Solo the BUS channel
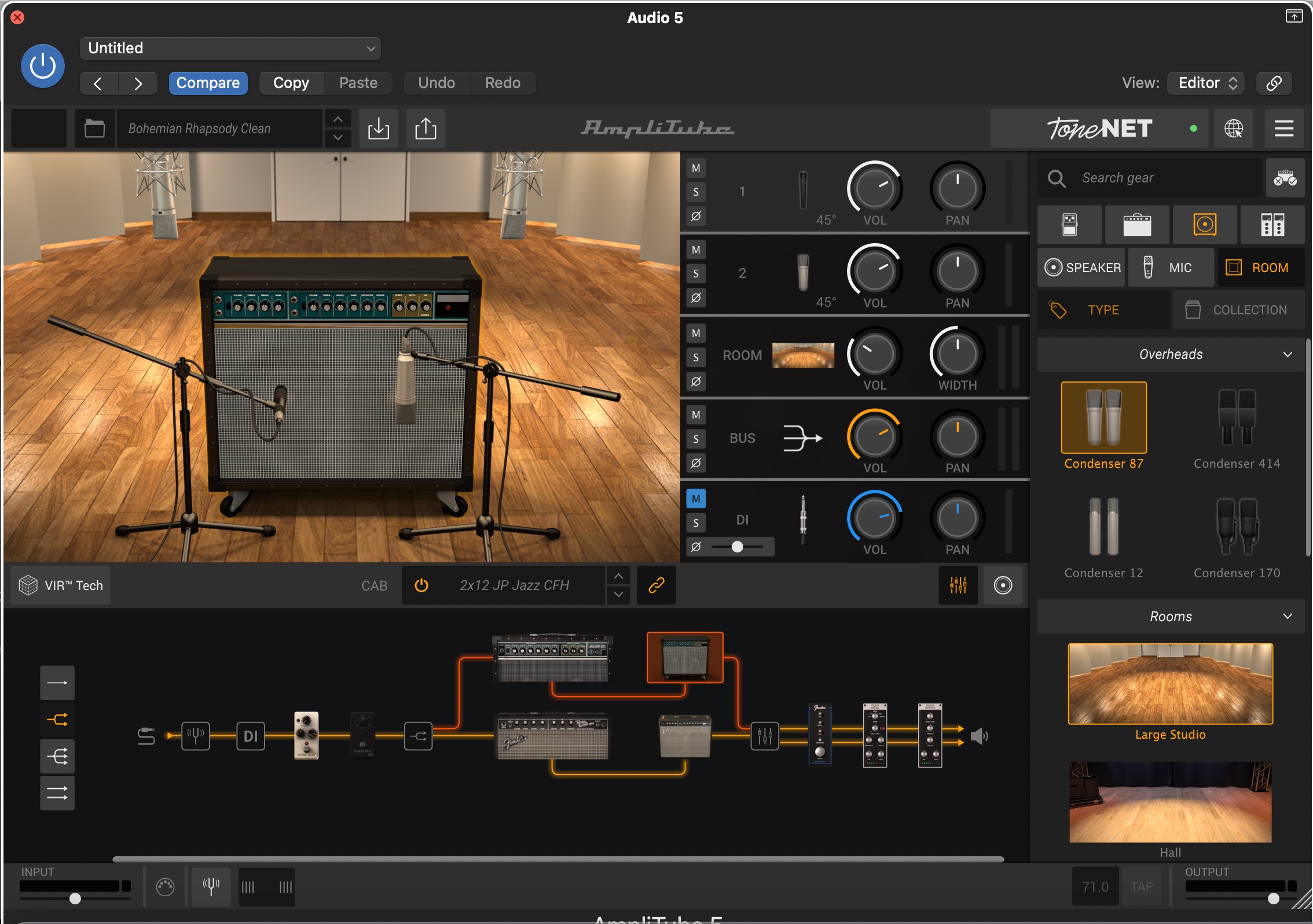 coord(696,439)
